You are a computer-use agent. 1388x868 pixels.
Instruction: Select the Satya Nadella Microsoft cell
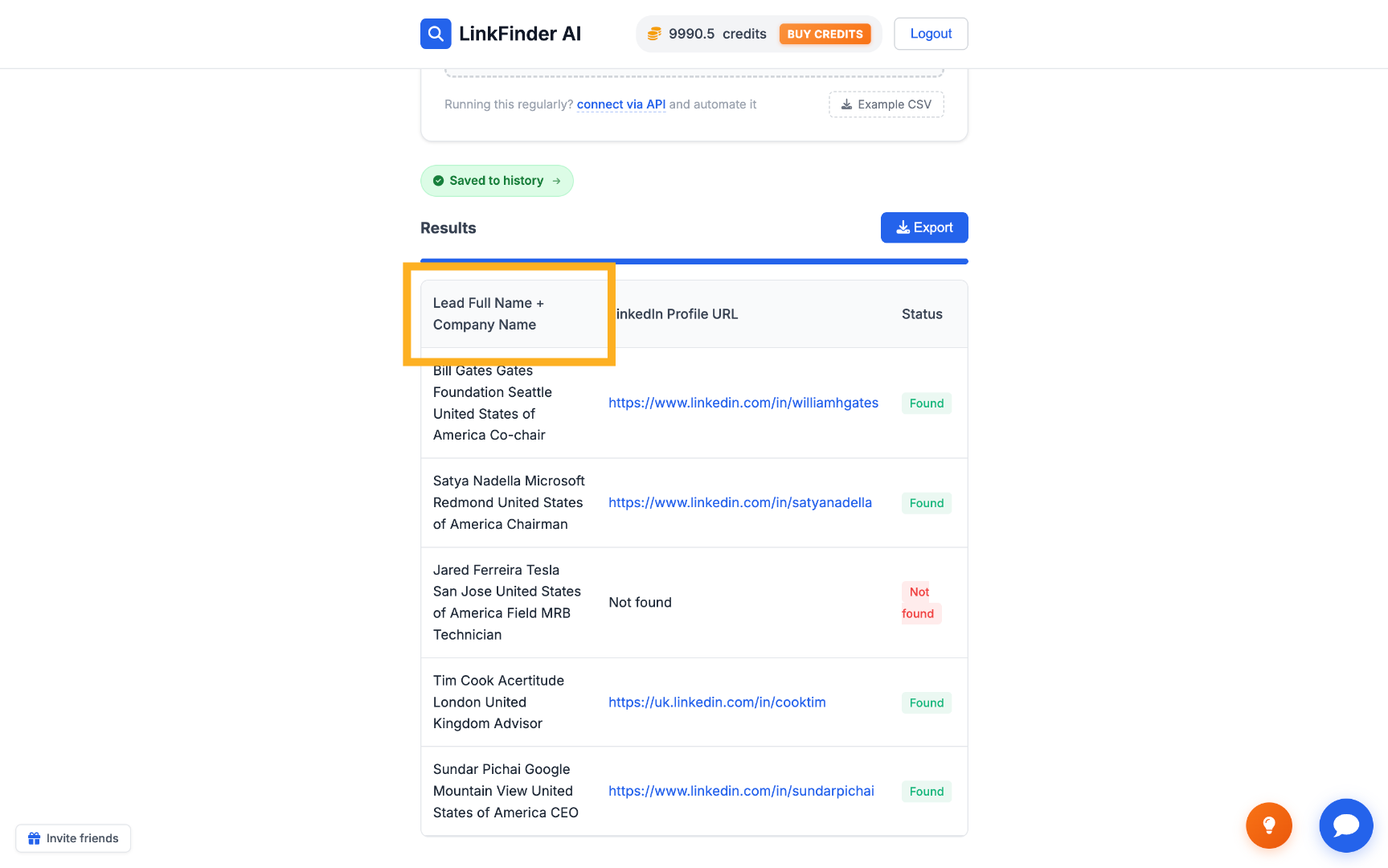coord(509,502)
